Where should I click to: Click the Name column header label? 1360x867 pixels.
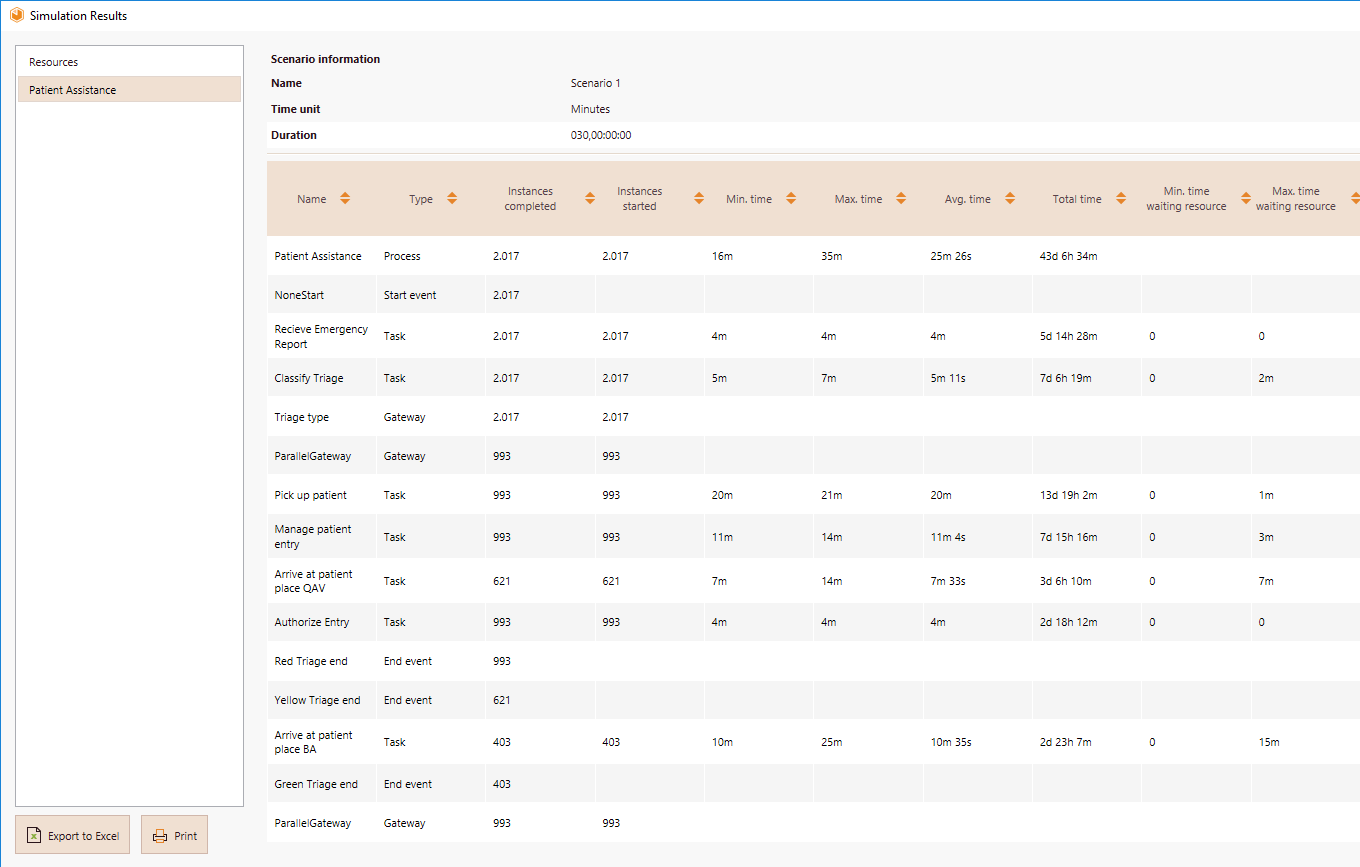click(312, 199)
